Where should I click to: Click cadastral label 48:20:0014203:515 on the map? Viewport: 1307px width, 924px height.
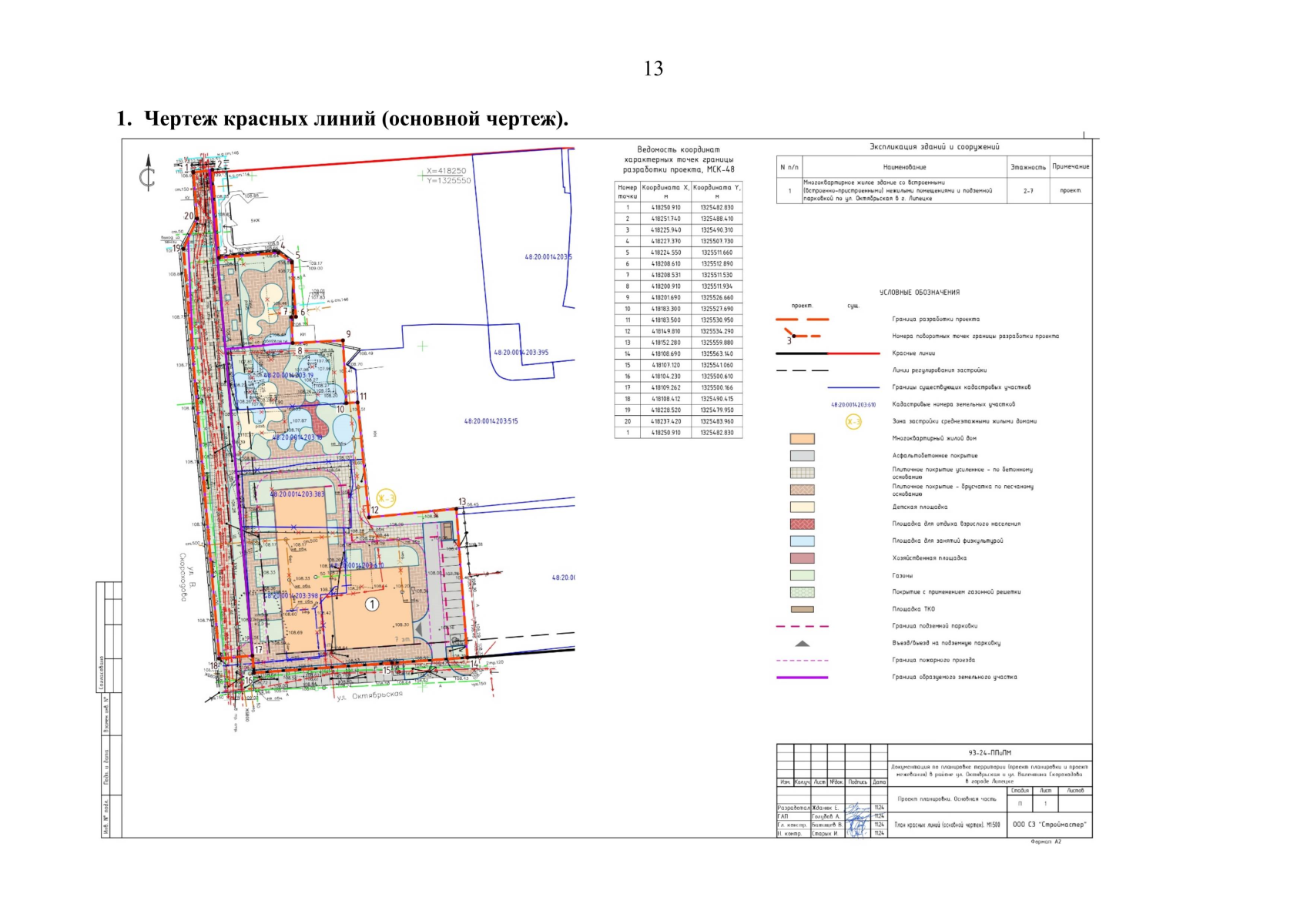[491, 422]
